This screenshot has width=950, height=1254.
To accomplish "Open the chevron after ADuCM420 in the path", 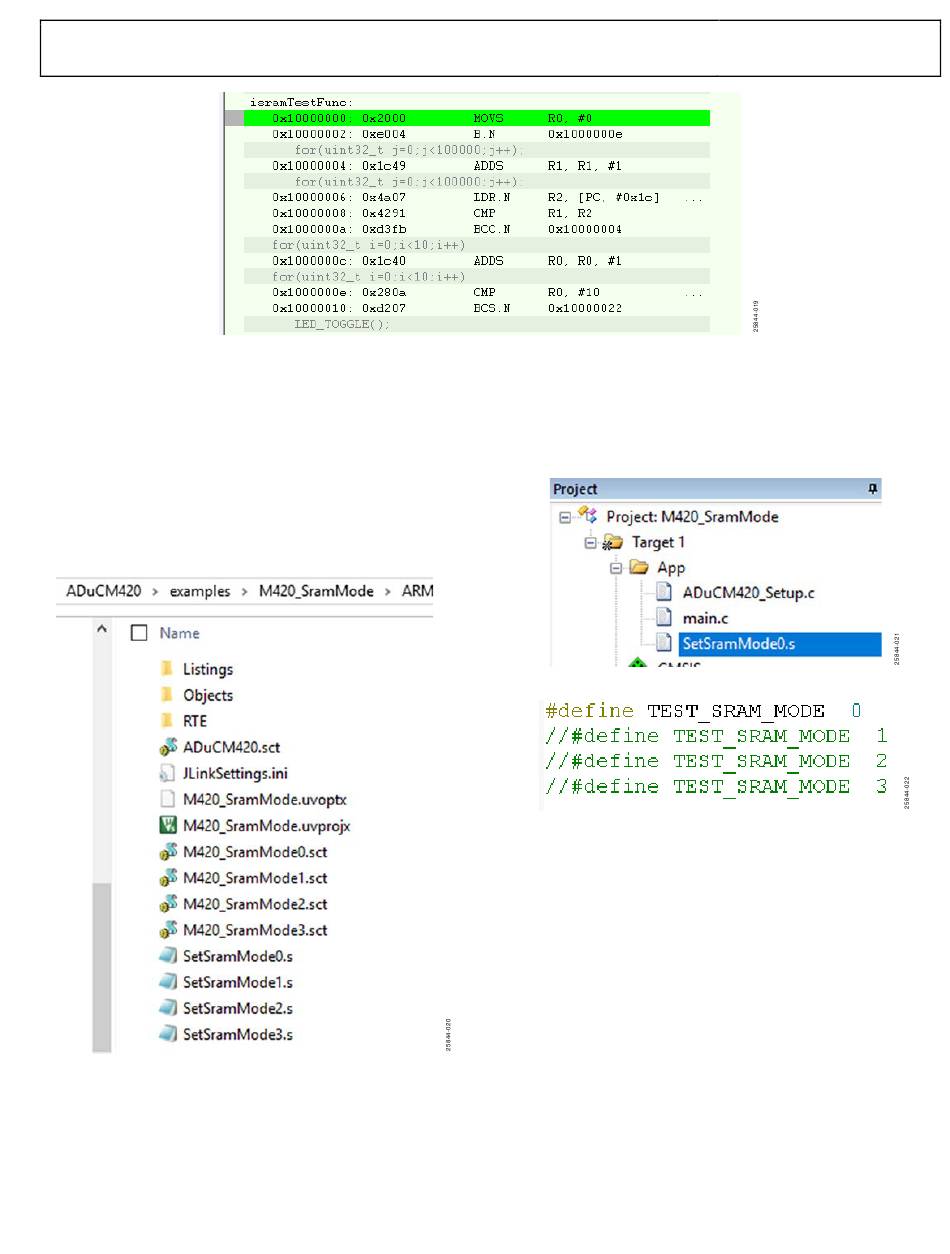I will (x=153, y=591).
